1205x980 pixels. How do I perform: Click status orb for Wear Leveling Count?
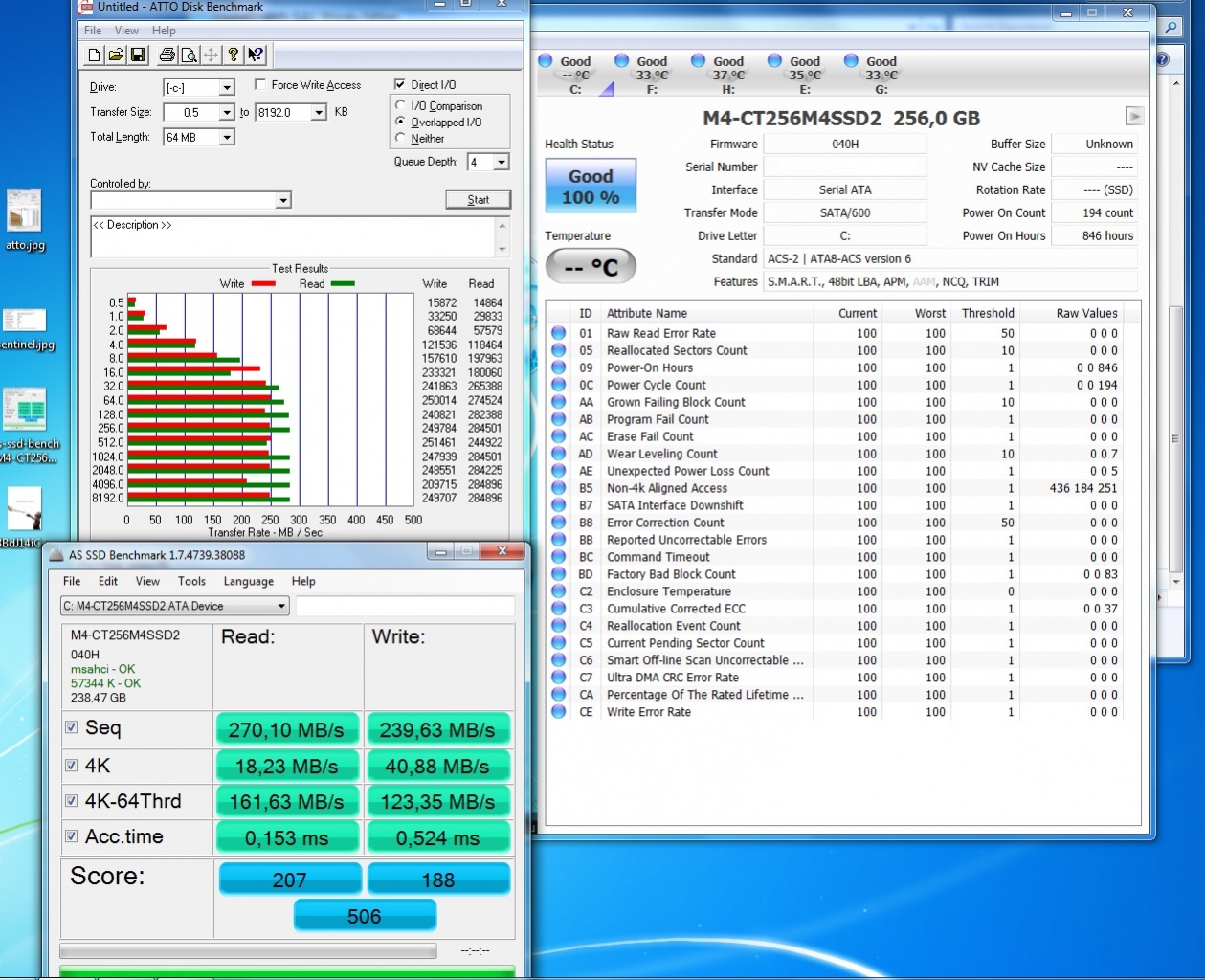pos(559,454)
